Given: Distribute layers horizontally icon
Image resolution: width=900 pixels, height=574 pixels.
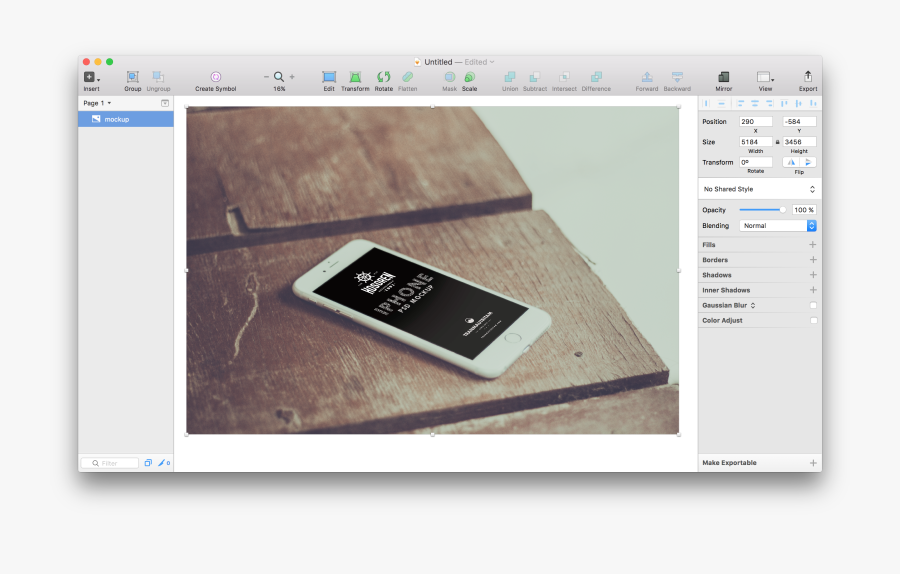Looking at the screenshot, I should tap(707, 103).
